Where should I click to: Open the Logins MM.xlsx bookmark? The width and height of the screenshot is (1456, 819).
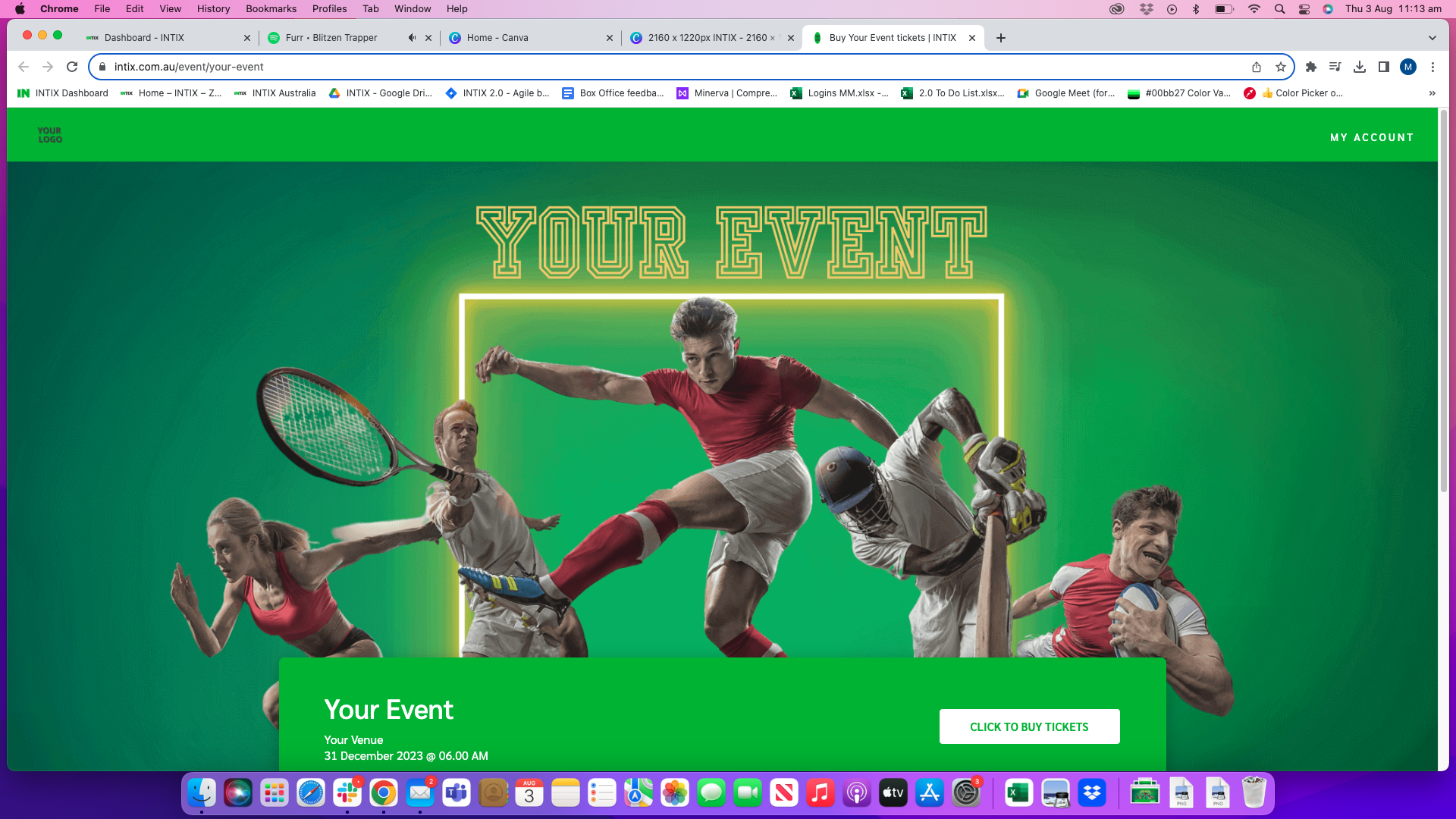[839, 93]
